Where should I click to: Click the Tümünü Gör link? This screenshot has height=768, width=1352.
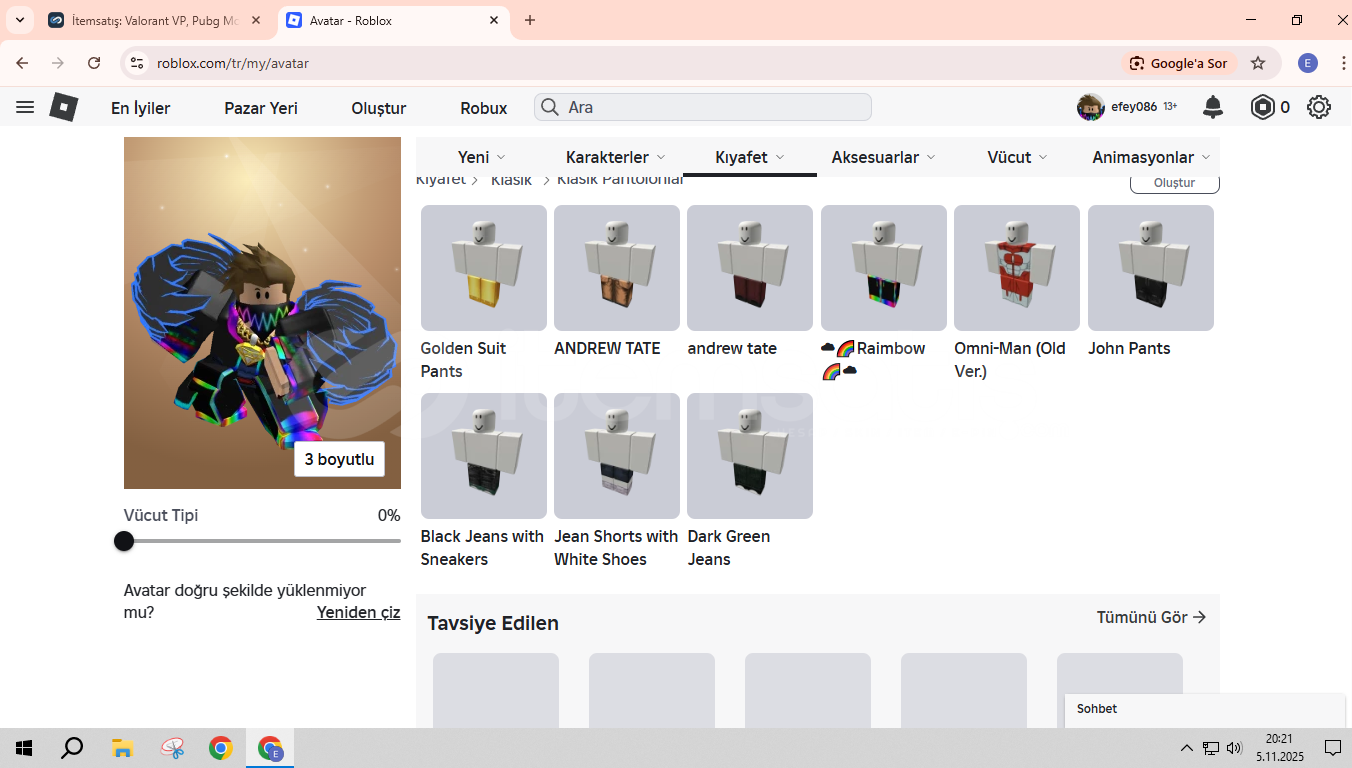[x=1151, y=617]
